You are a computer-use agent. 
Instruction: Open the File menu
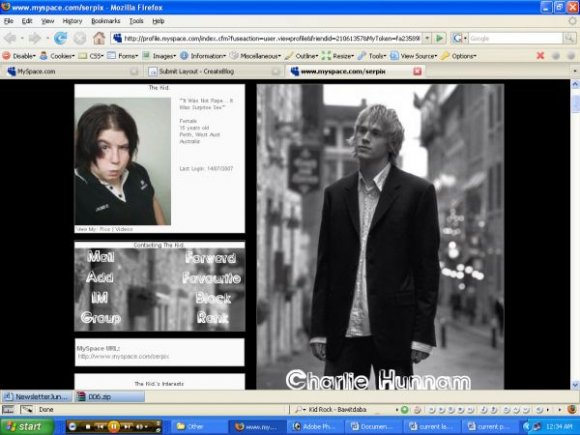9,21
